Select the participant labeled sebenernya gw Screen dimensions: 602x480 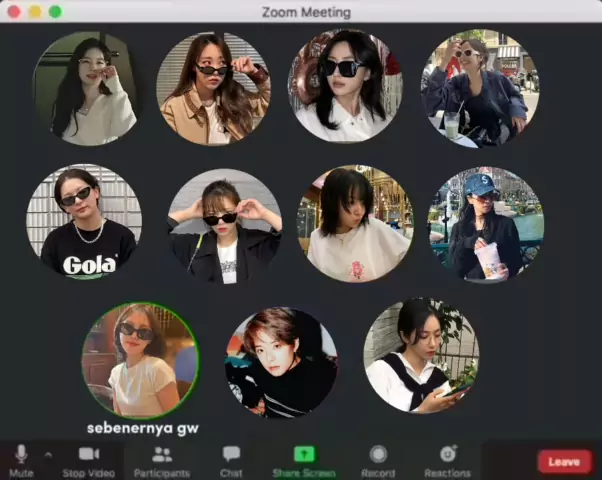140,361
